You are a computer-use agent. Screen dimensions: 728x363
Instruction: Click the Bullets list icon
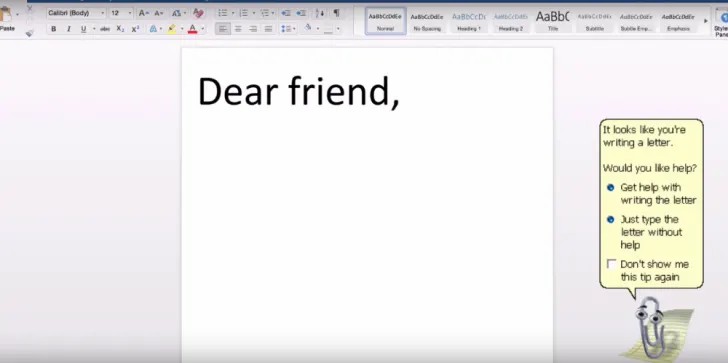[x=223, y=13]
